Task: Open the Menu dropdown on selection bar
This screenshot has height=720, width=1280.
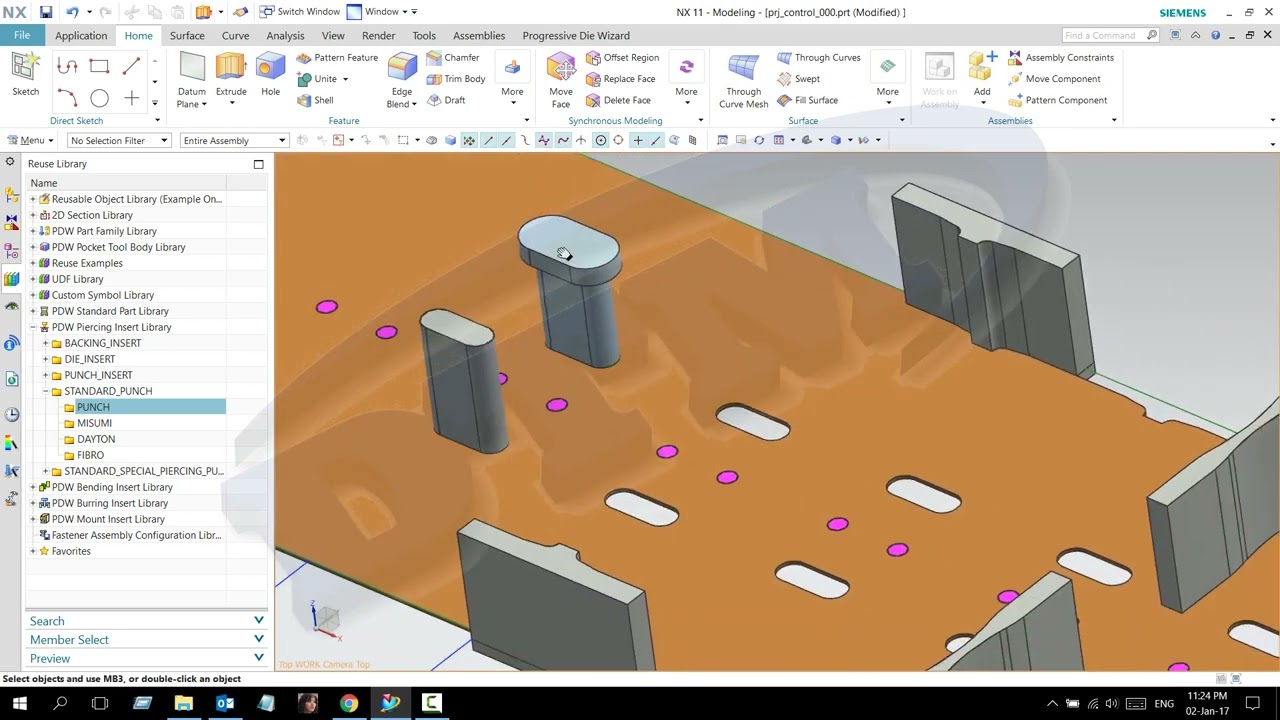Action: click(x=31, y=140)
